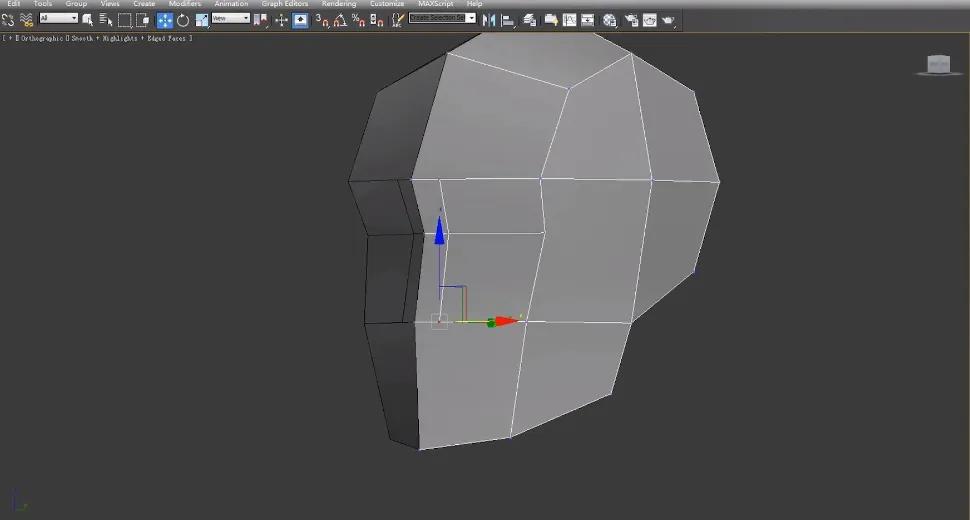Toggle the Keyboard Shortcut Override button

tap(300, 20)
